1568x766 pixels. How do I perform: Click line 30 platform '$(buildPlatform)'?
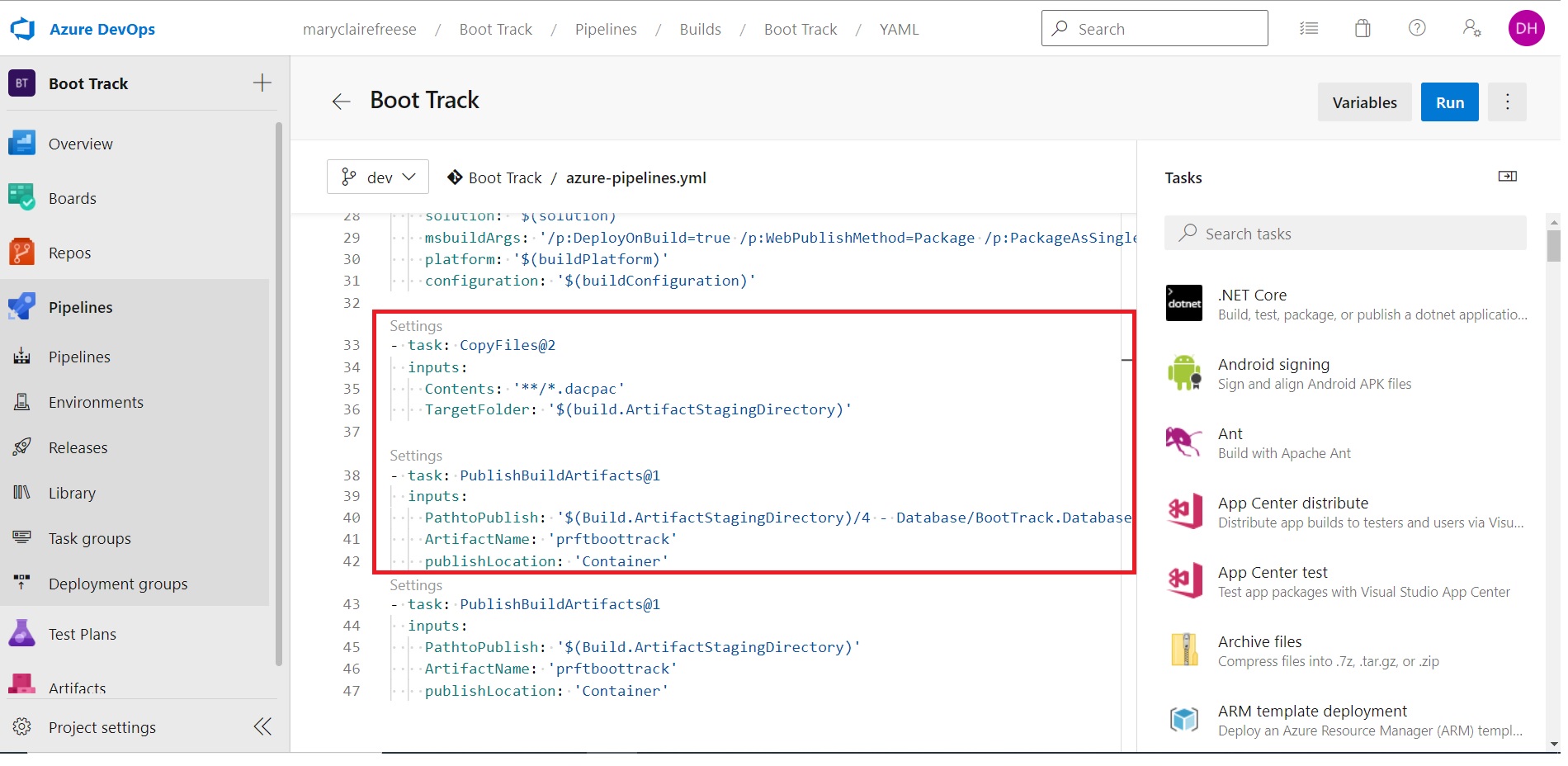click(x=546, y=259)
